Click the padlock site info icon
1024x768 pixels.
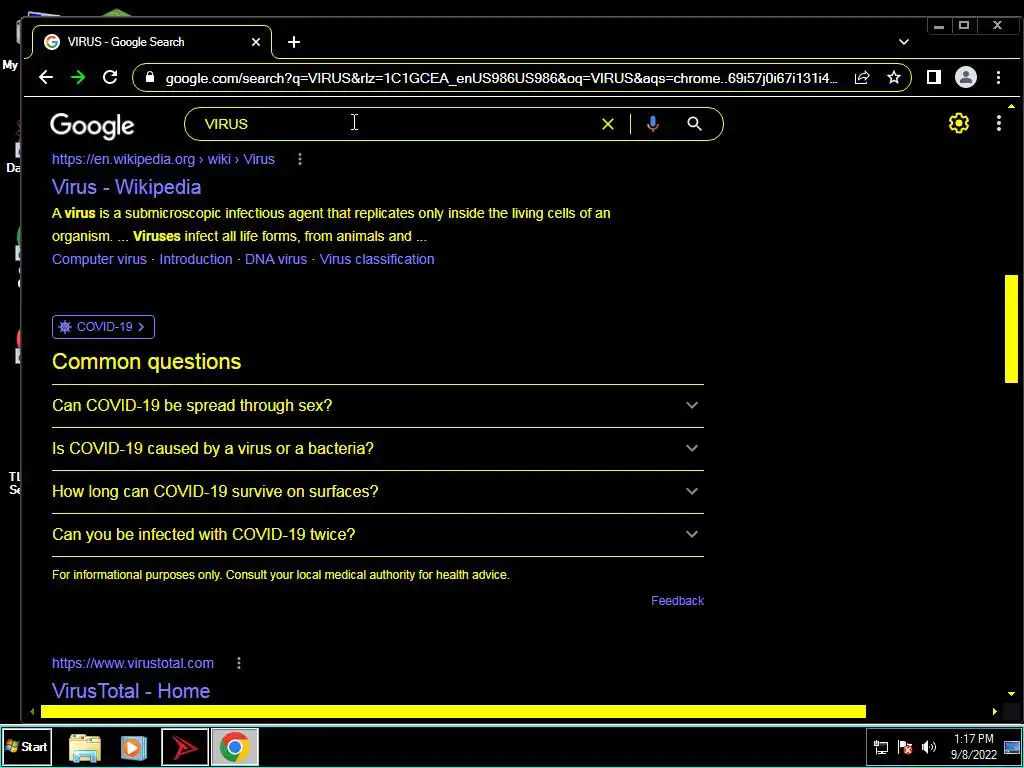tap(150, 78)
